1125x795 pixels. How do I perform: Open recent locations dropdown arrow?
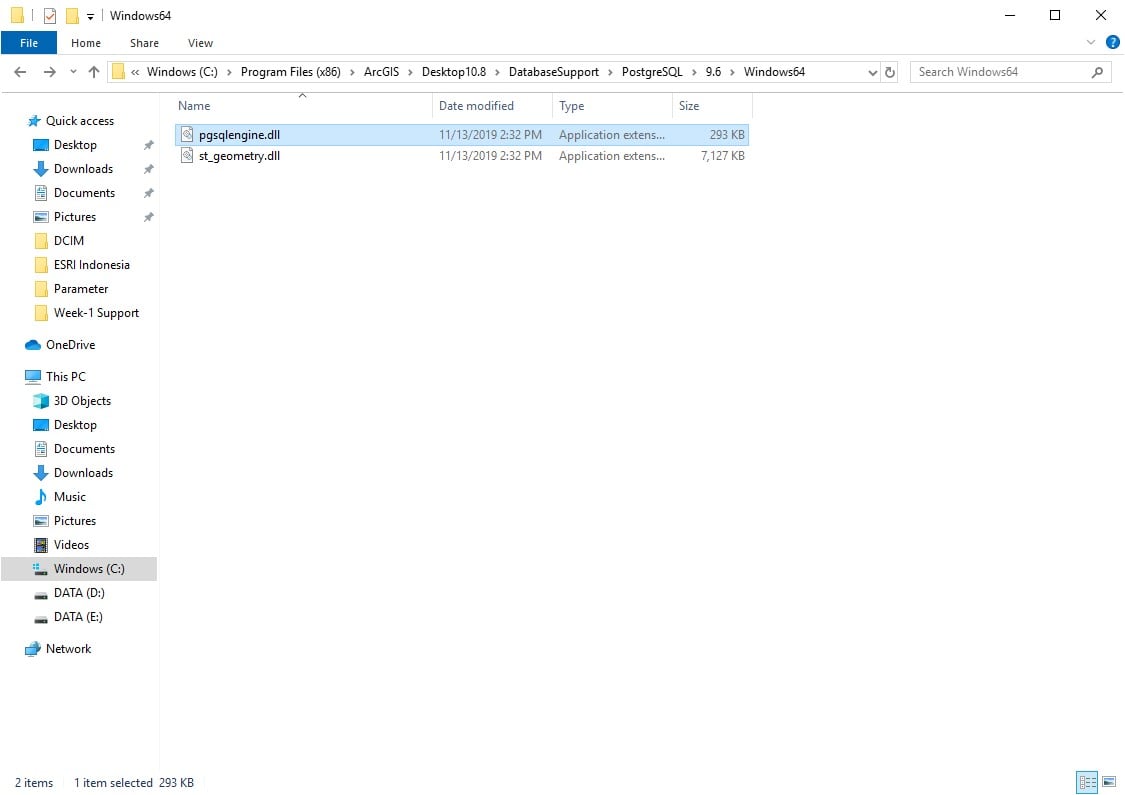(73, 72)
